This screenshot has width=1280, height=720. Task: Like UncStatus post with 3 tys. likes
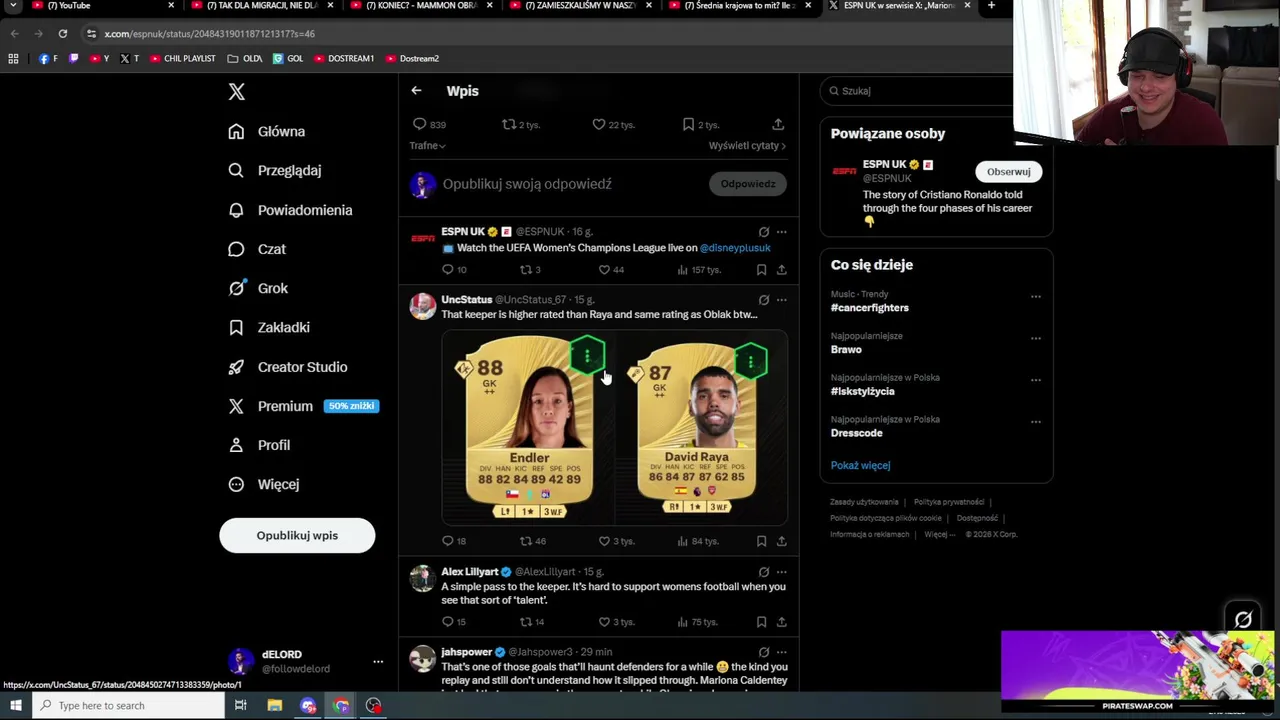click(x=616, y=541)
